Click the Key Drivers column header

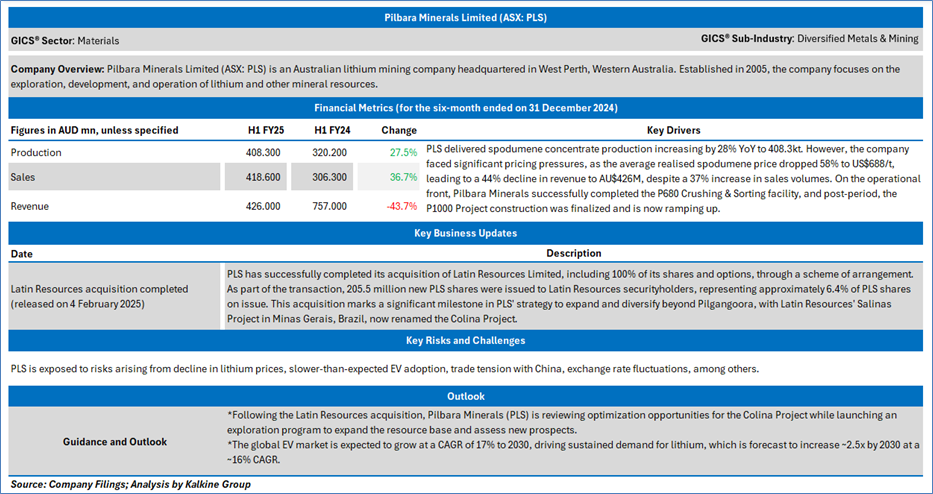point(674,130)
